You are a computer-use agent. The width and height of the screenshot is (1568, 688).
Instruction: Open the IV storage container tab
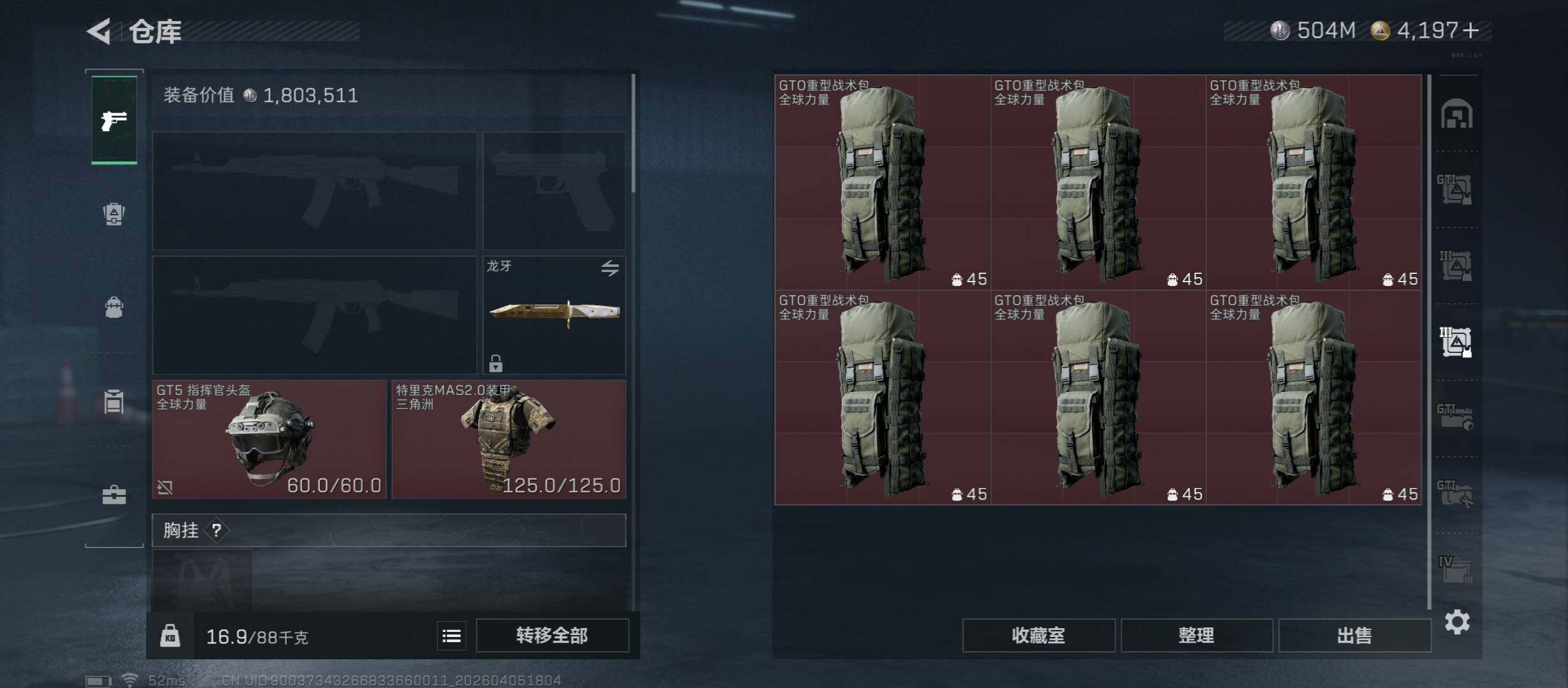click(x=1456, y=569)
